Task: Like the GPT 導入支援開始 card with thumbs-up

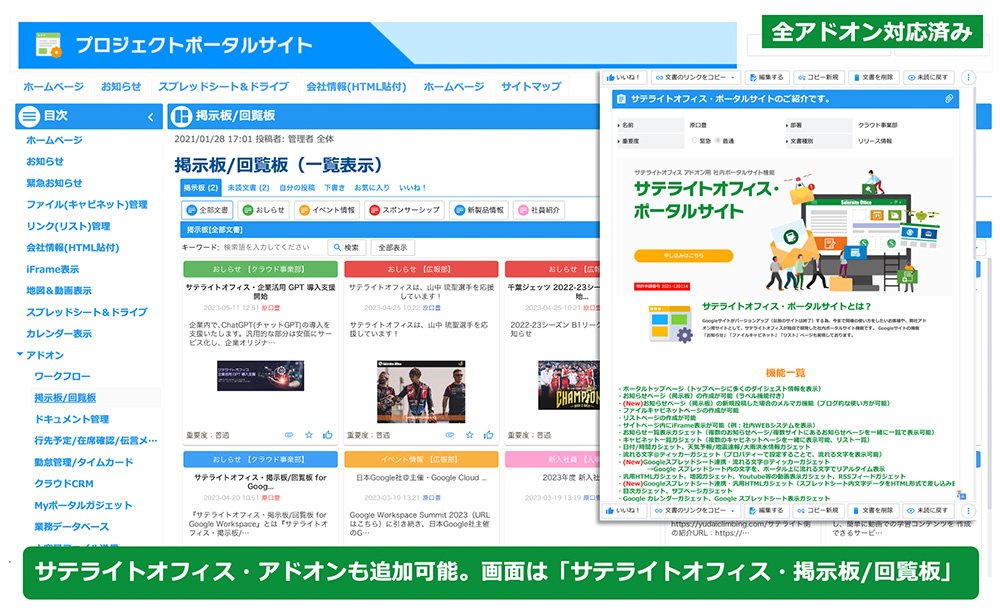Action: (328, 435)
